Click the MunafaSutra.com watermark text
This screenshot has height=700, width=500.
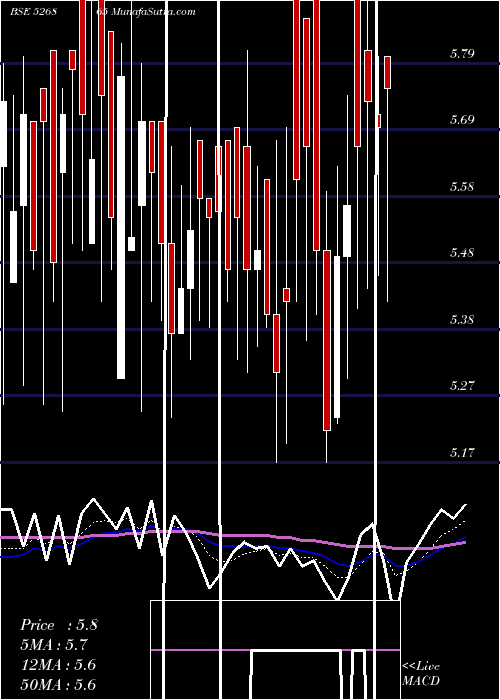(x=153, y=12)
